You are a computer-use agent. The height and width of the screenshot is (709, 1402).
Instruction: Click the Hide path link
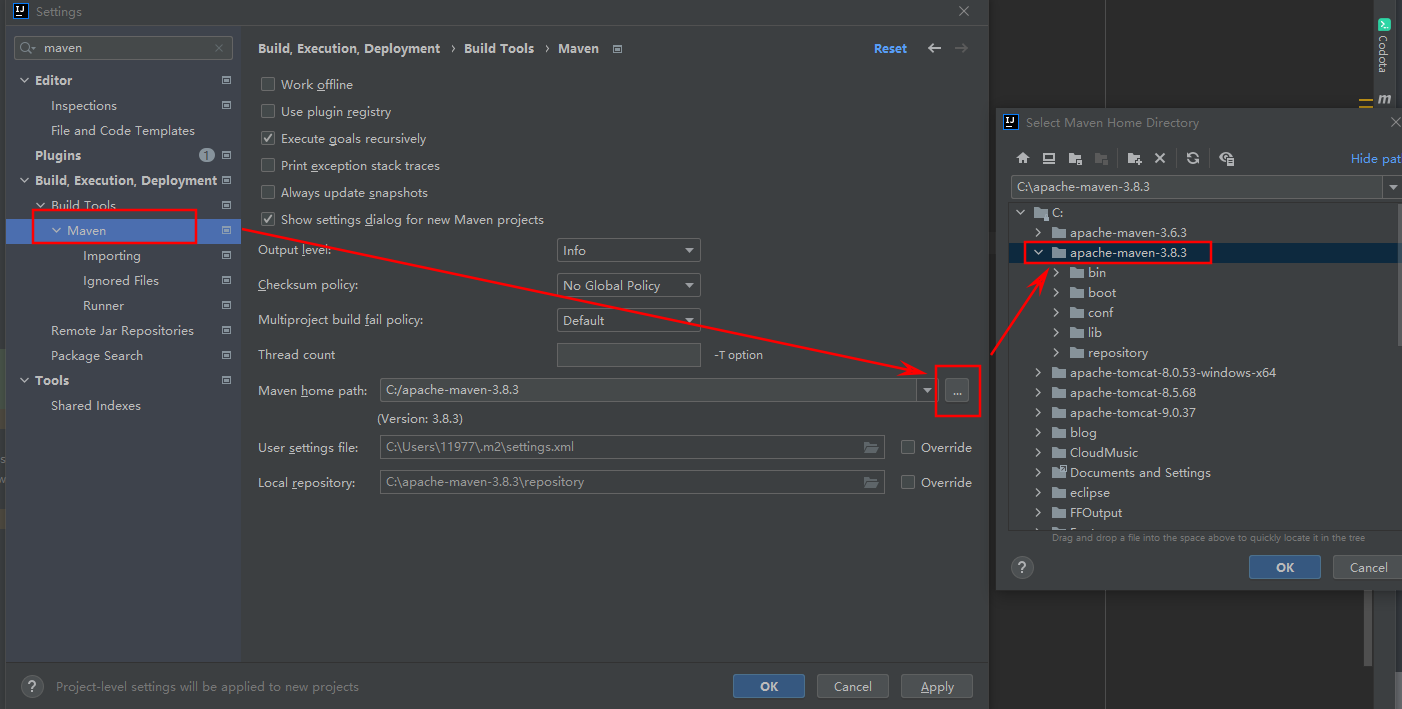(x=1376, y=158)
